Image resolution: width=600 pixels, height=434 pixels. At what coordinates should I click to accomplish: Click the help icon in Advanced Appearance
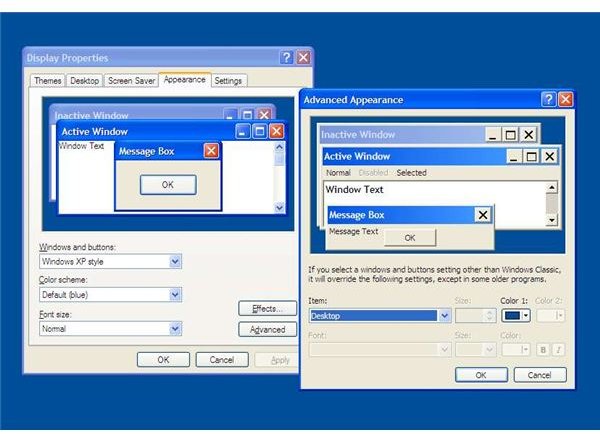pyautogui.click(x=548, y=100)
